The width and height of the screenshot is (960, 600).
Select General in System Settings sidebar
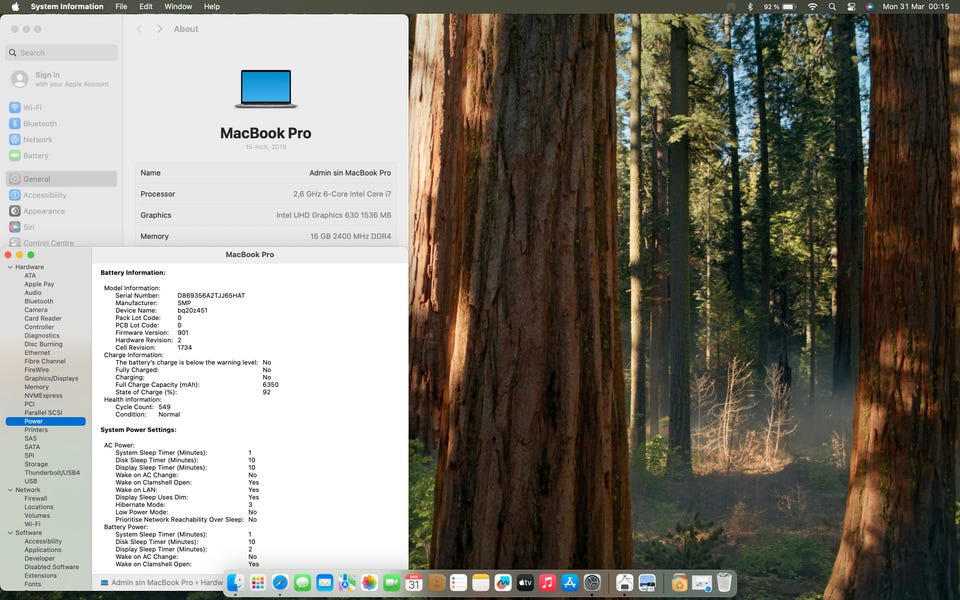[61, 179]
